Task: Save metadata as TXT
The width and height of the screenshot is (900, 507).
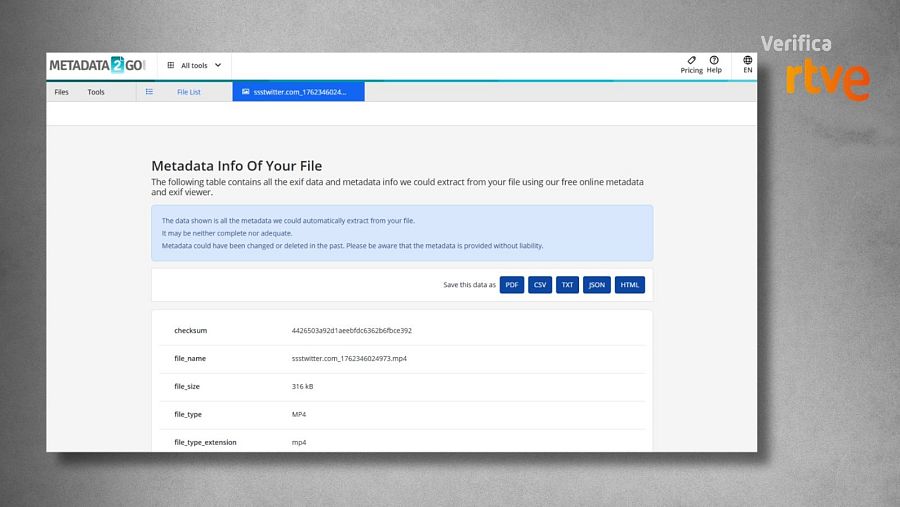Action: 568,285
